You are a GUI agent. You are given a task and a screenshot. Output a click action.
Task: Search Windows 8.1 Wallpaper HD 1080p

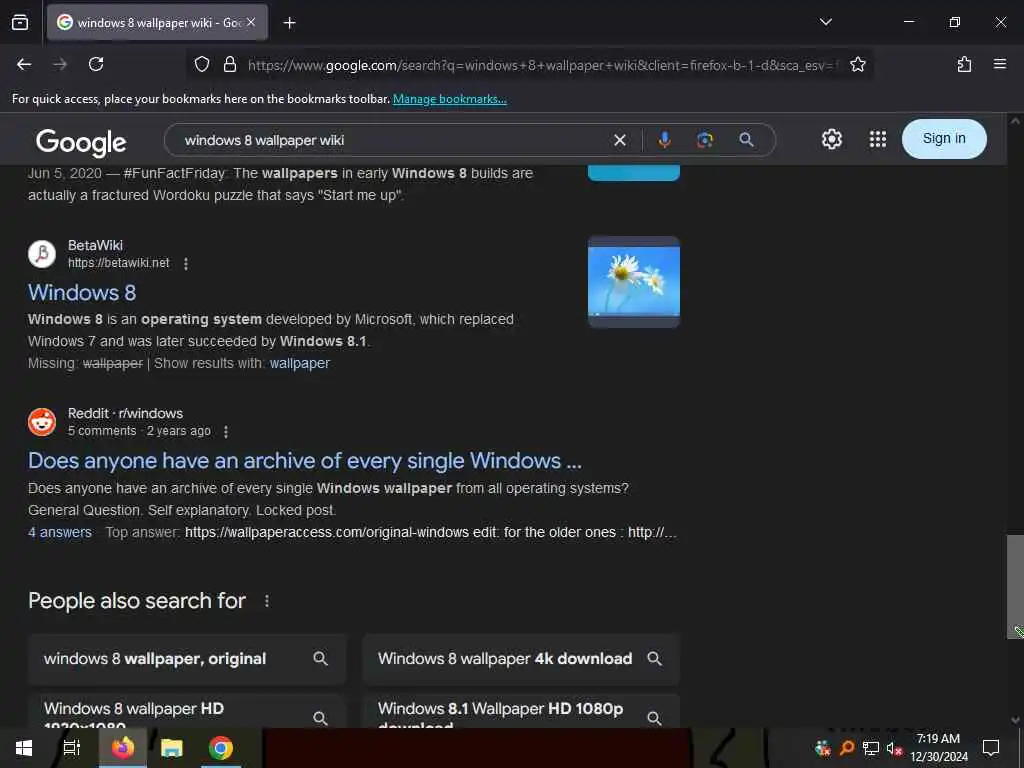pyautogui.click(x=520, y=711)
